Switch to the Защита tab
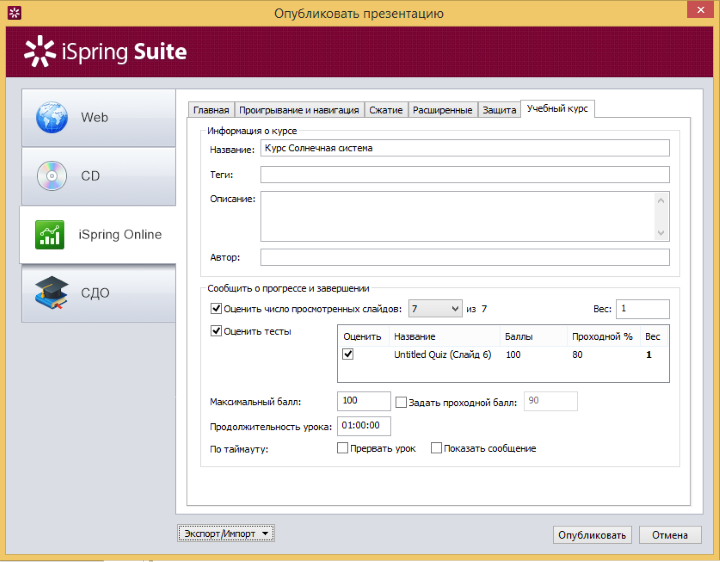 pos(499,110)
